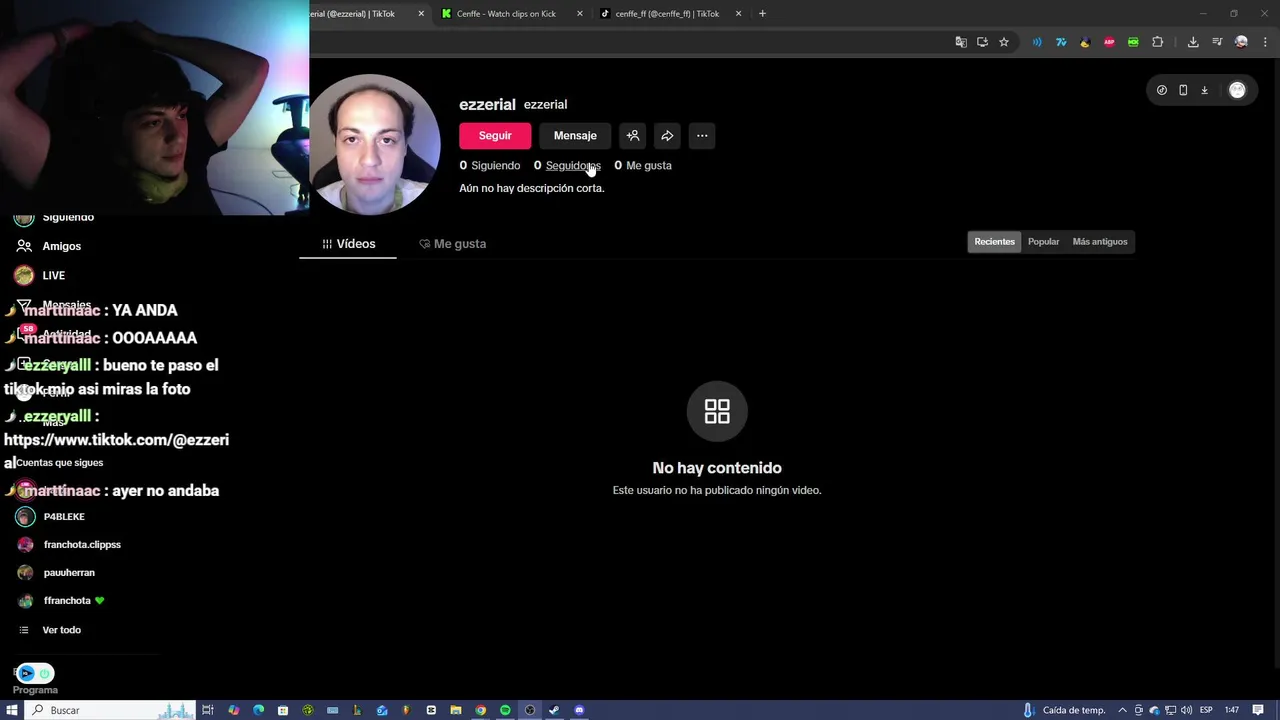The height and width of the screenshot is (720, 1280).
Task: Select the Más antiguos sort option
Action: tap(1100, 242)
